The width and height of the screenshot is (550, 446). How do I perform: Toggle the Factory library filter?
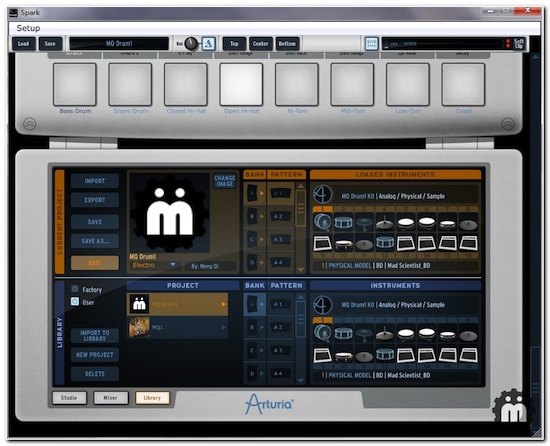pyautogui.click(x=75, y=289)
